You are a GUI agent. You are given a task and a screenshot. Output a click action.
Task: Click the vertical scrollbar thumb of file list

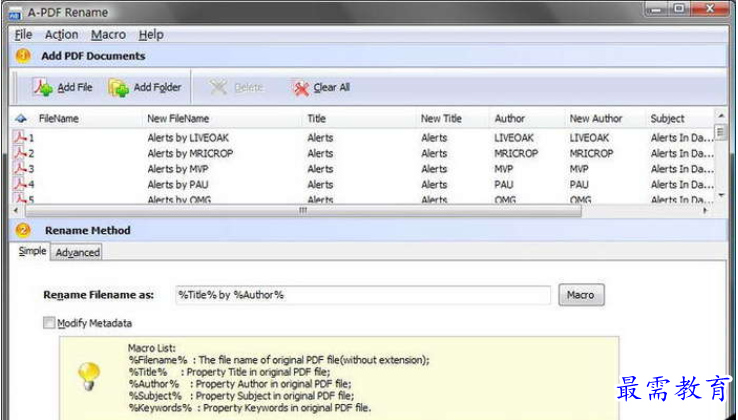click(721, 131)
